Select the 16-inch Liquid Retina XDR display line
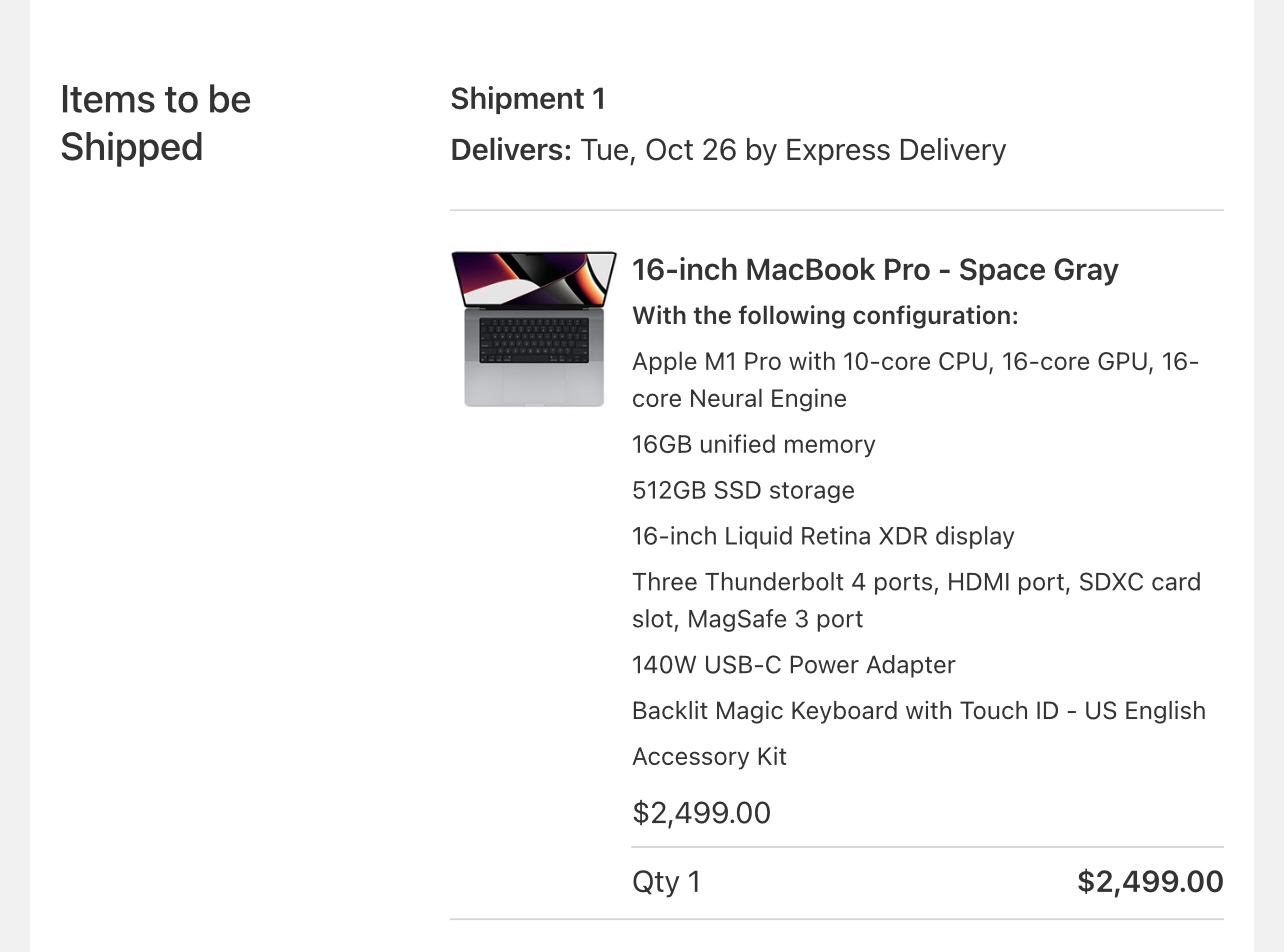Image resolution: width=1284 pixels, height=952 pixels. 823,536
